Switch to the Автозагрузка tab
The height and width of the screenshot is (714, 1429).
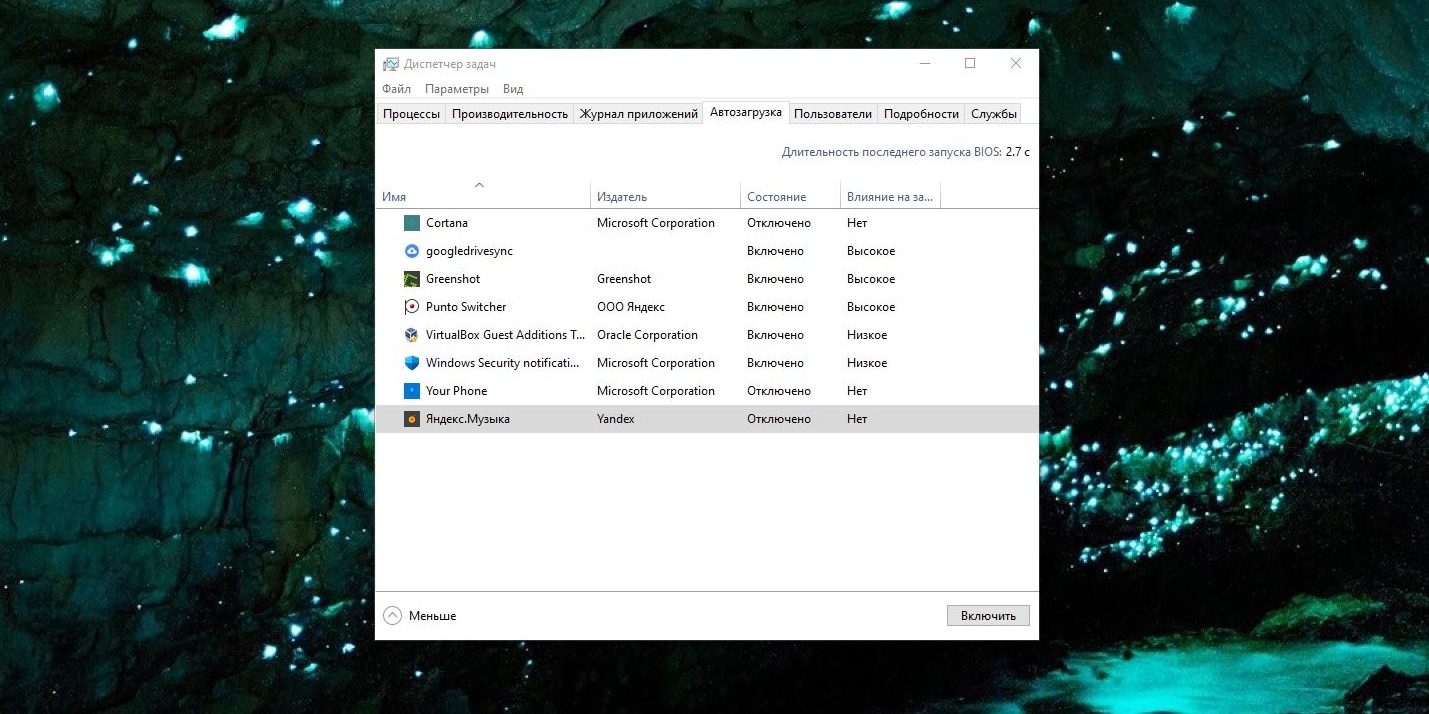coord(746,112)
